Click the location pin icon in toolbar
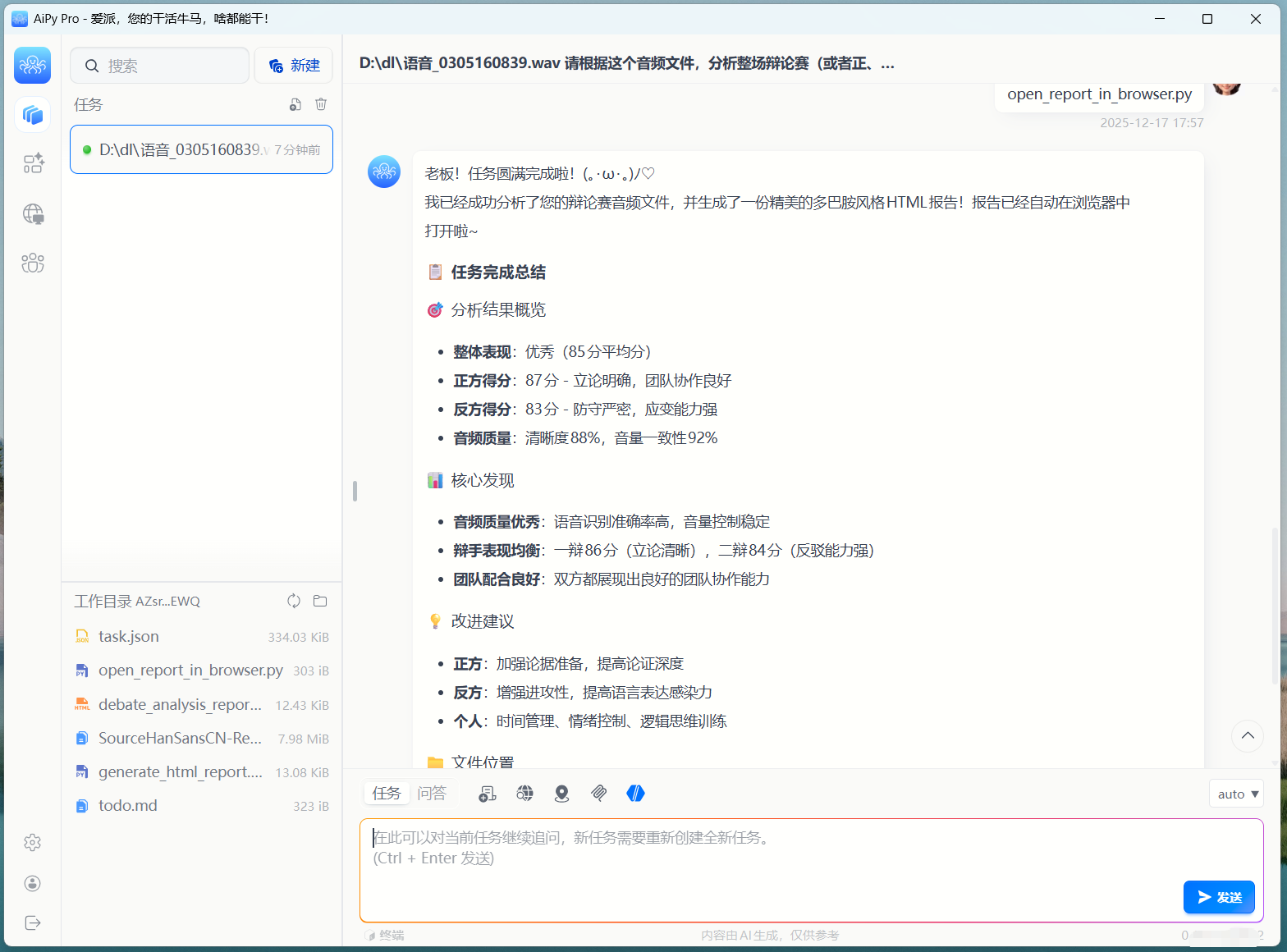Image resolution: width=1287 pixels, height=952 pixels. point(561,793)
